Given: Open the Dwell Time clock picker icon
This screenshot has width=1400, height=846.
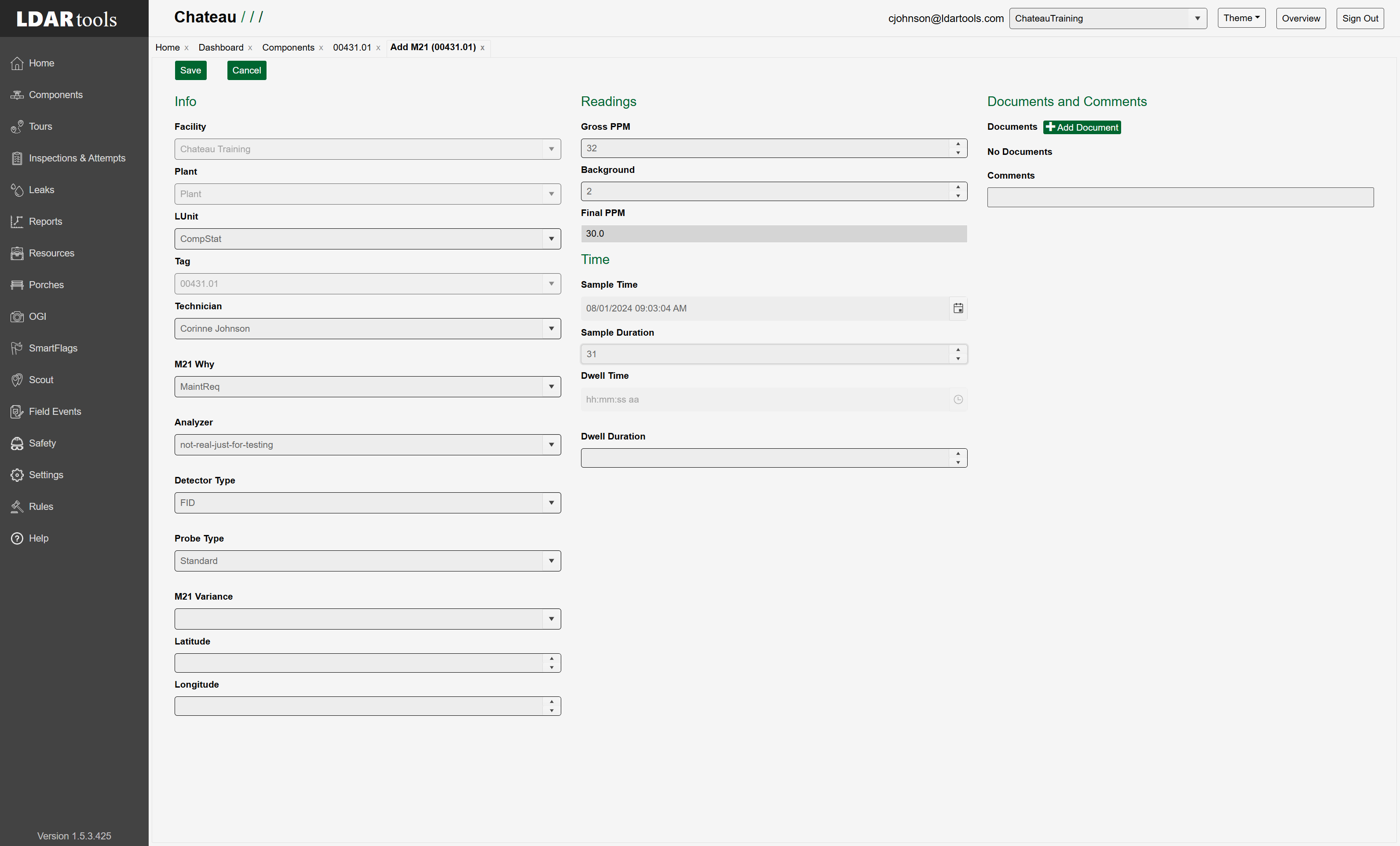Looking at the screenshot, I should 958,399.
